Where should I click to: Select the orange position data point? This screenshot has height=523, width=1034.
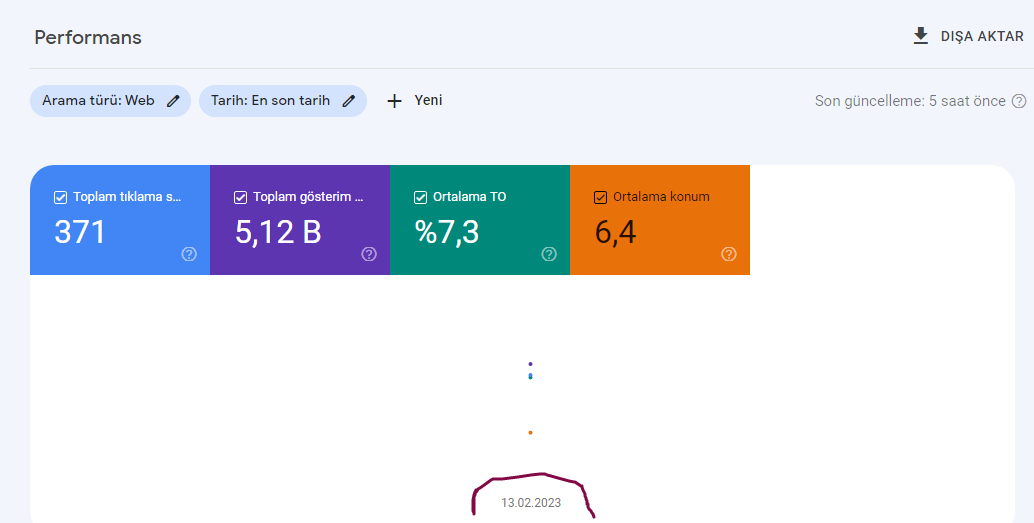pos(530,433)
